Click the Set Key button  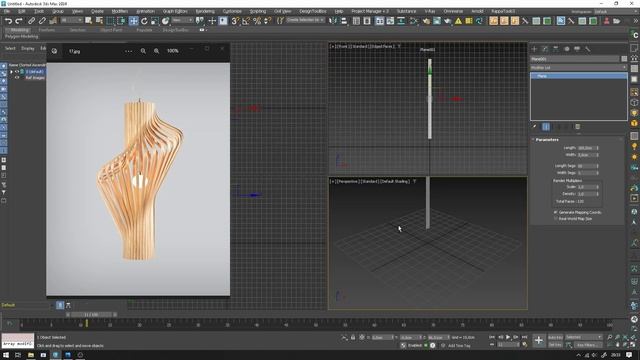tap(555, 345)
